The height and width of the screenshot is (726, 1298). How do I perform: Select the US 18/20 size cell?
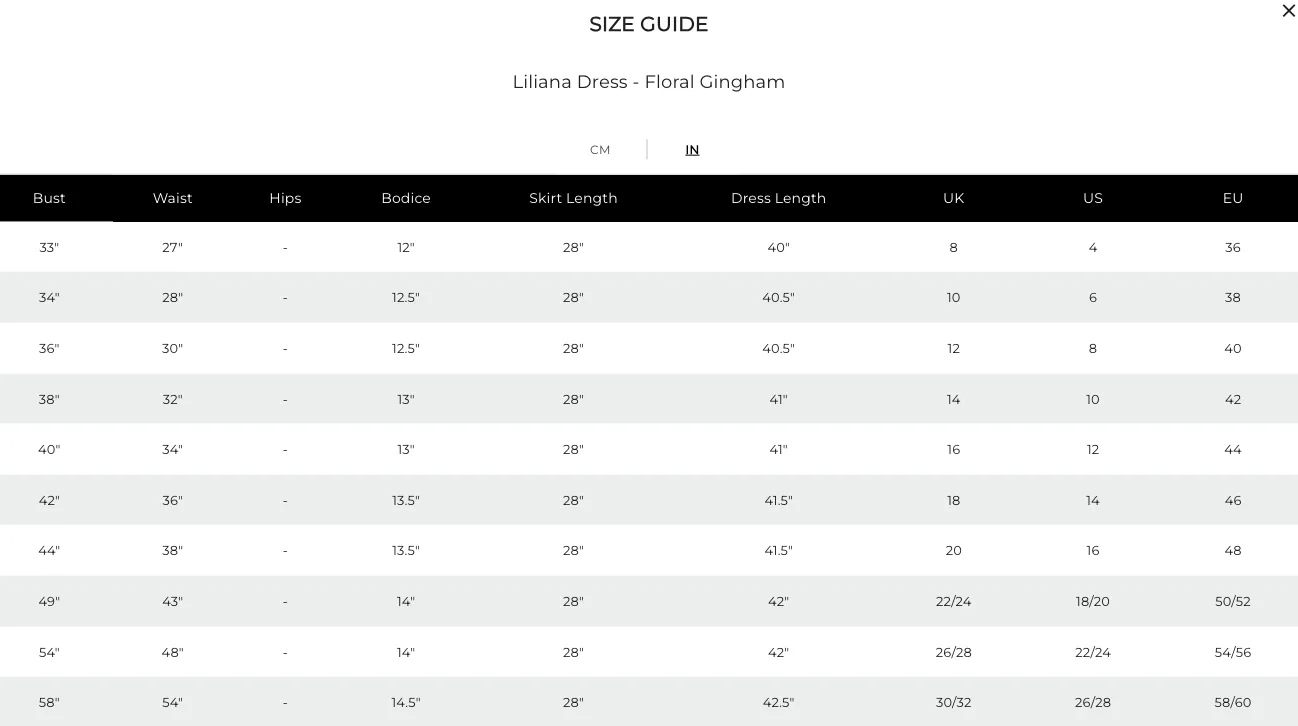[x=1093, y=602]
